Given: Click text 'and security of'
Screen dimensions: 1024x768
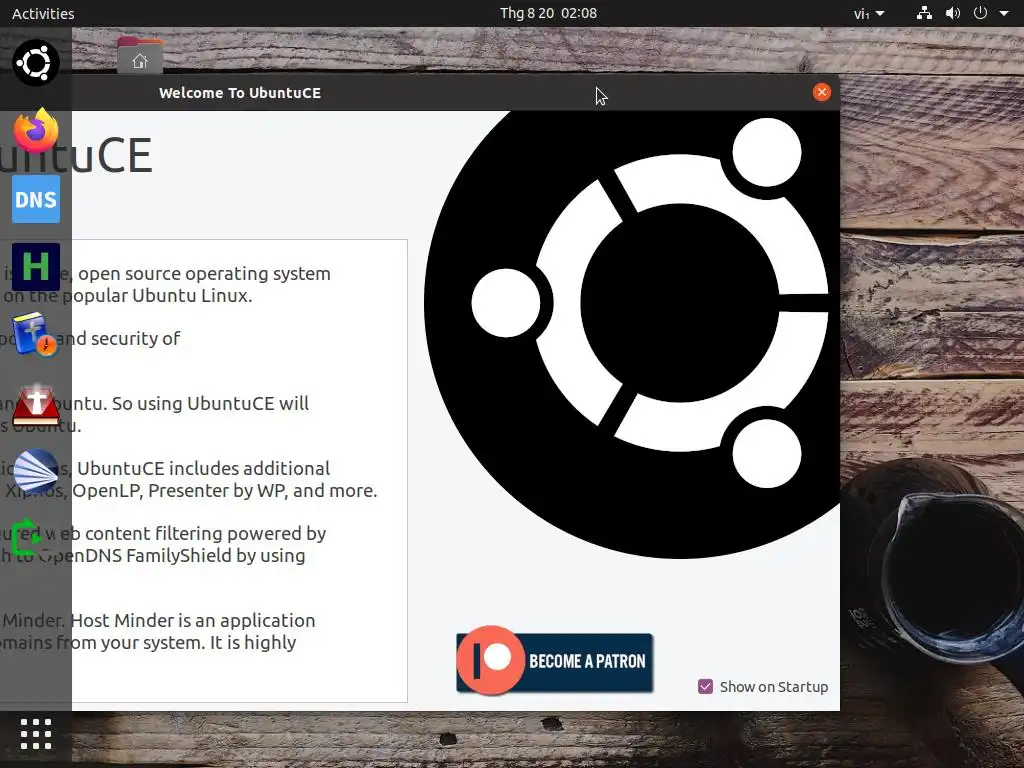Looking at the screenshot, I should point(118,338).
